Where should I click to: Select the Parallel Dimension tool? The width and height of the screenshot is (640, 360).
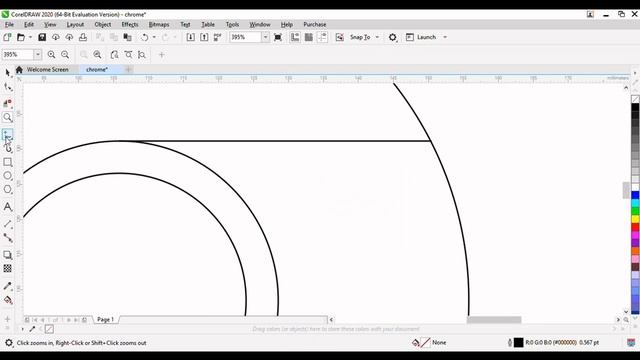[x=7, y=224]
